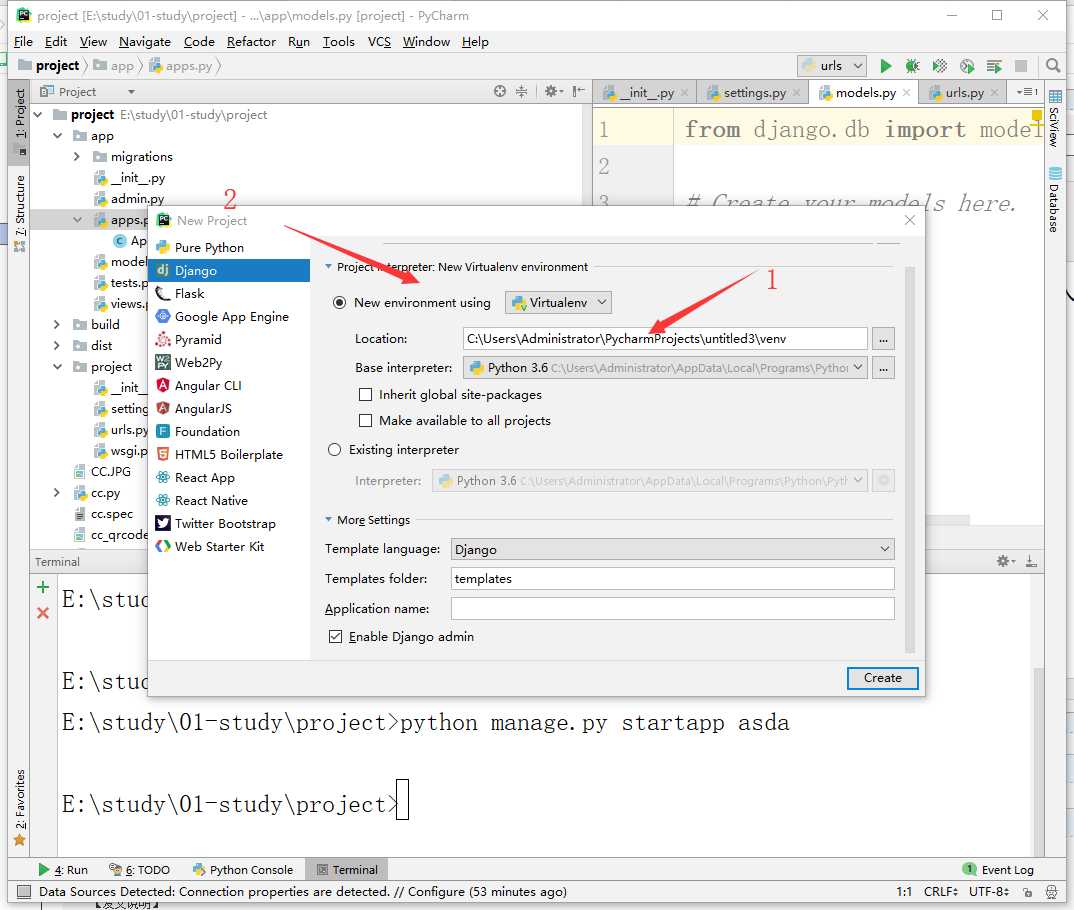Collapse all in Project panel
This screenshot has width=1074, height=910.
tap(522, 91)
